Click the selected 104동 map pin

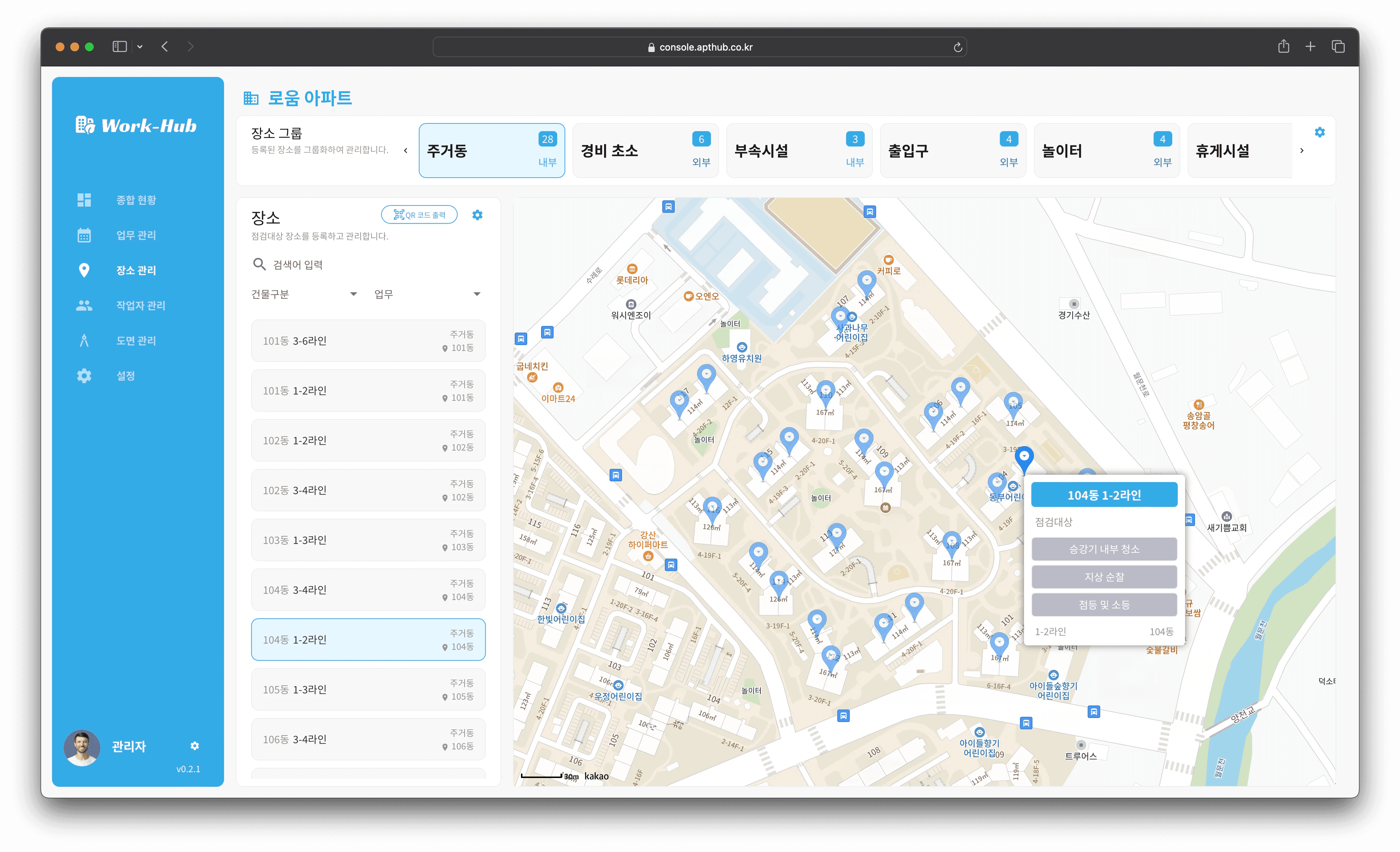[1024, 456]
